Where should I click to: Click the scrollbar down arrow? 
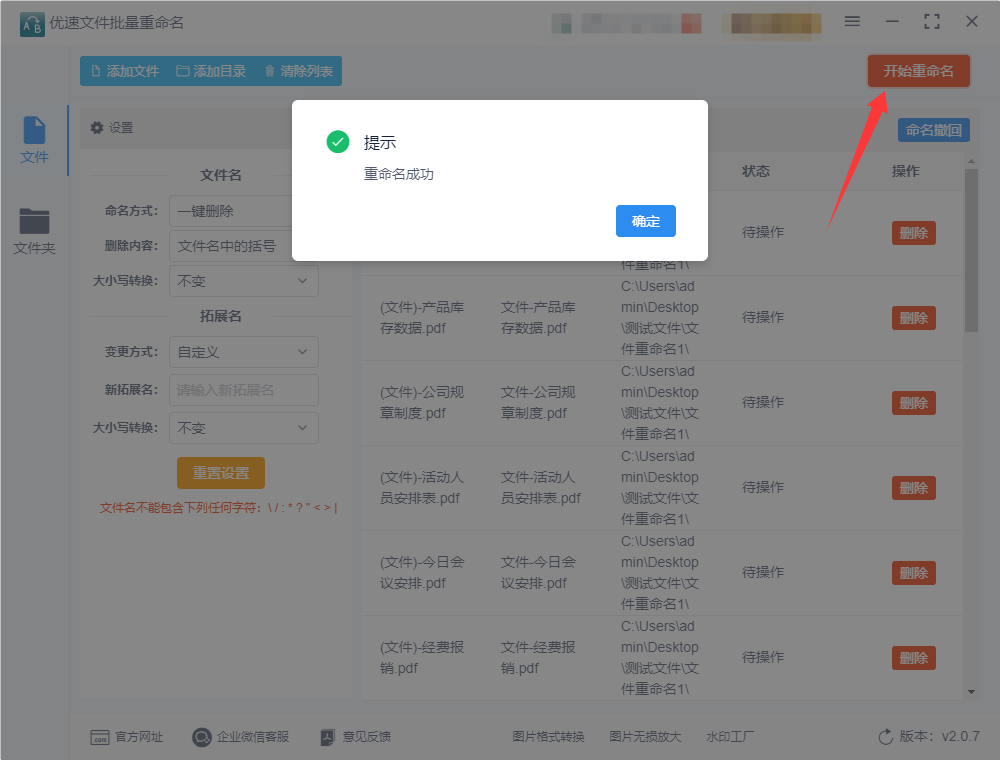971,692
